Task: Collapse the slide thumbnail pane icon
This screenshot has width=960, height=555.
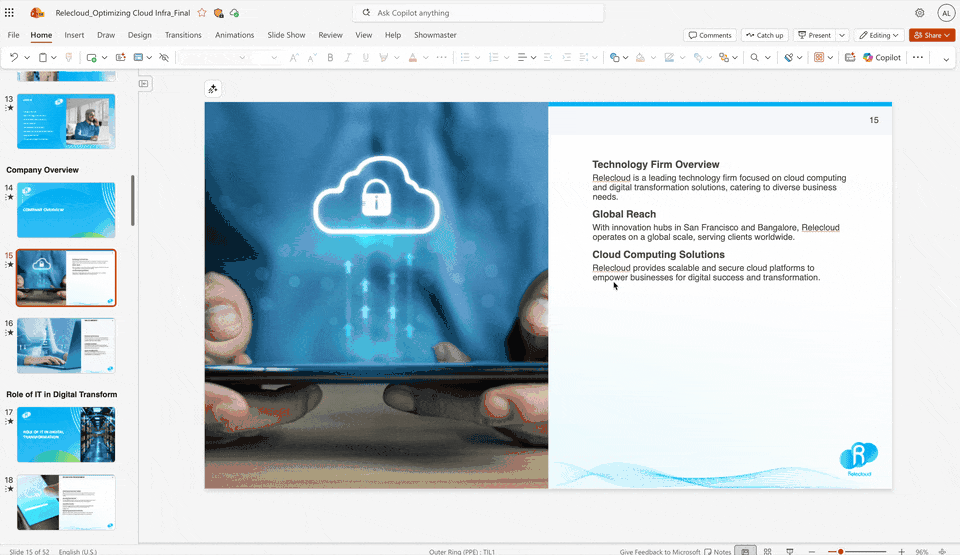Action: click(143, 83)
